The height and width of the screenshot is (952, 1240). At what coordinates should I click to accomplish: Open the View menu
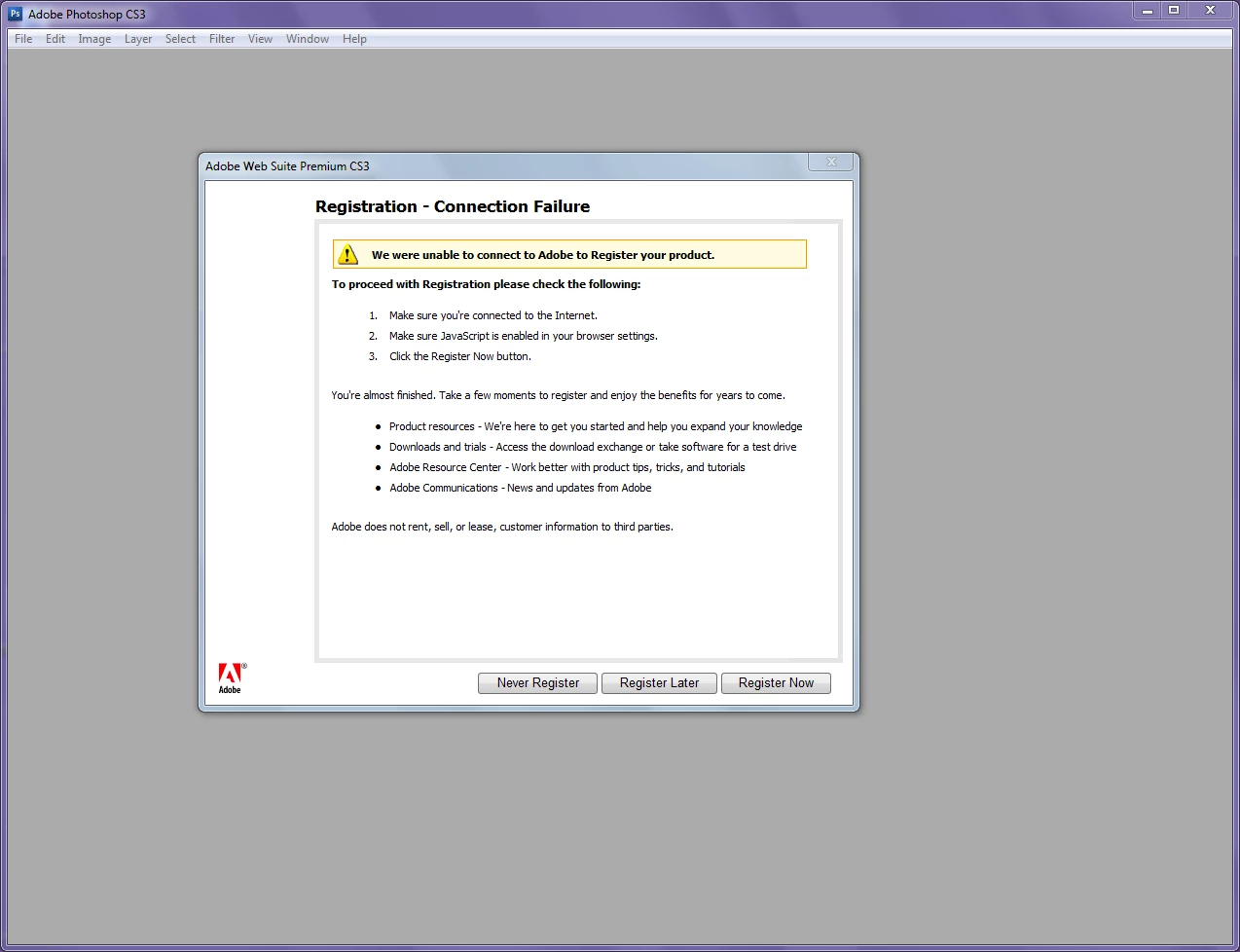(x=260, y=39)
